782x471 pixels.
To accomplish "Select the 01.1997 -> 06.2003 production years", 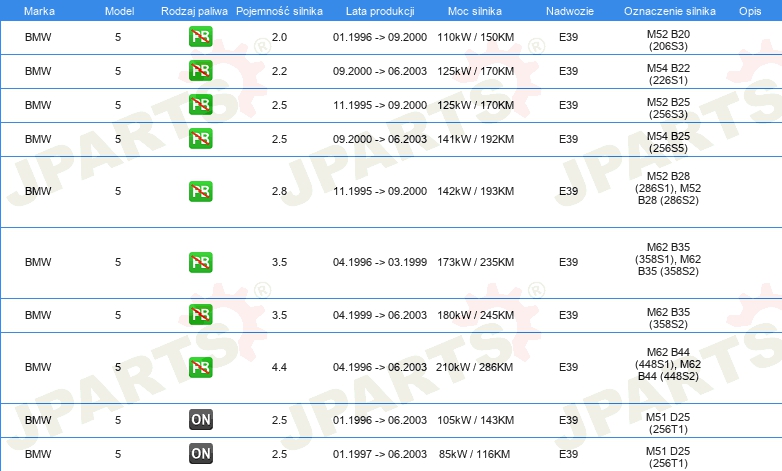I will tap(380, 454).
